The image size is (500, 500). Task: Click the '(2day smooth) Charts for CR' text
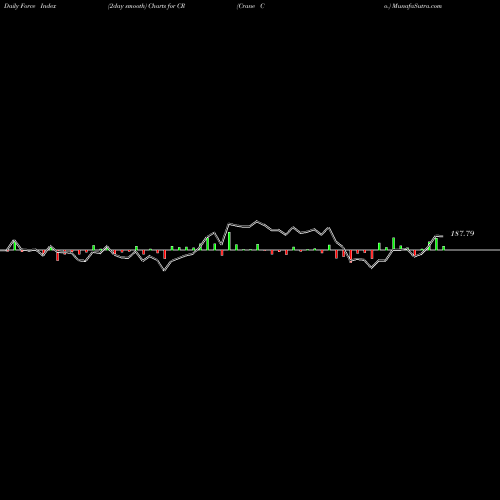pos(146,6)
